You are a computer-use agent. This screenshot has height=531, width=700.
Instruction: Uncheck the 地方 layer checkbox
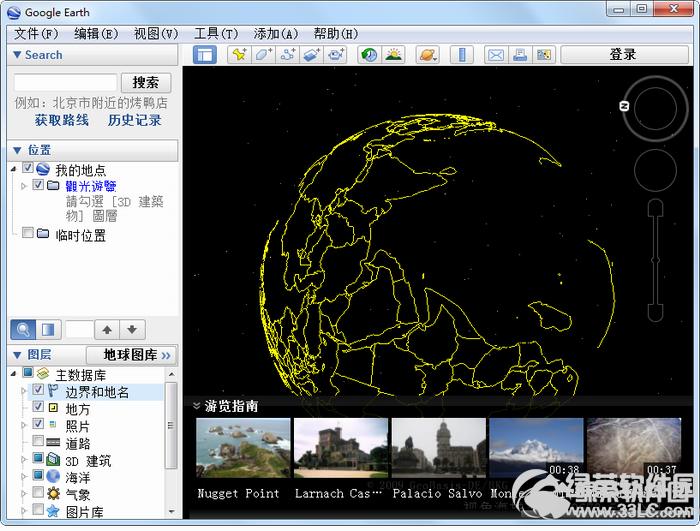coord(38,406)
